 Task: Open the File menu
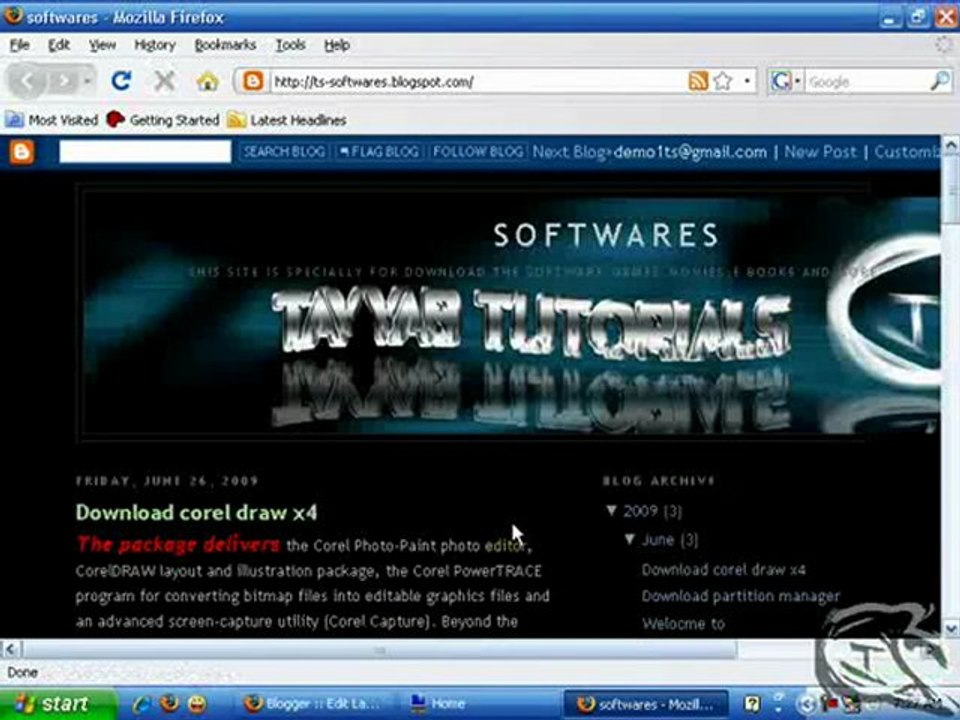[20, 45]
